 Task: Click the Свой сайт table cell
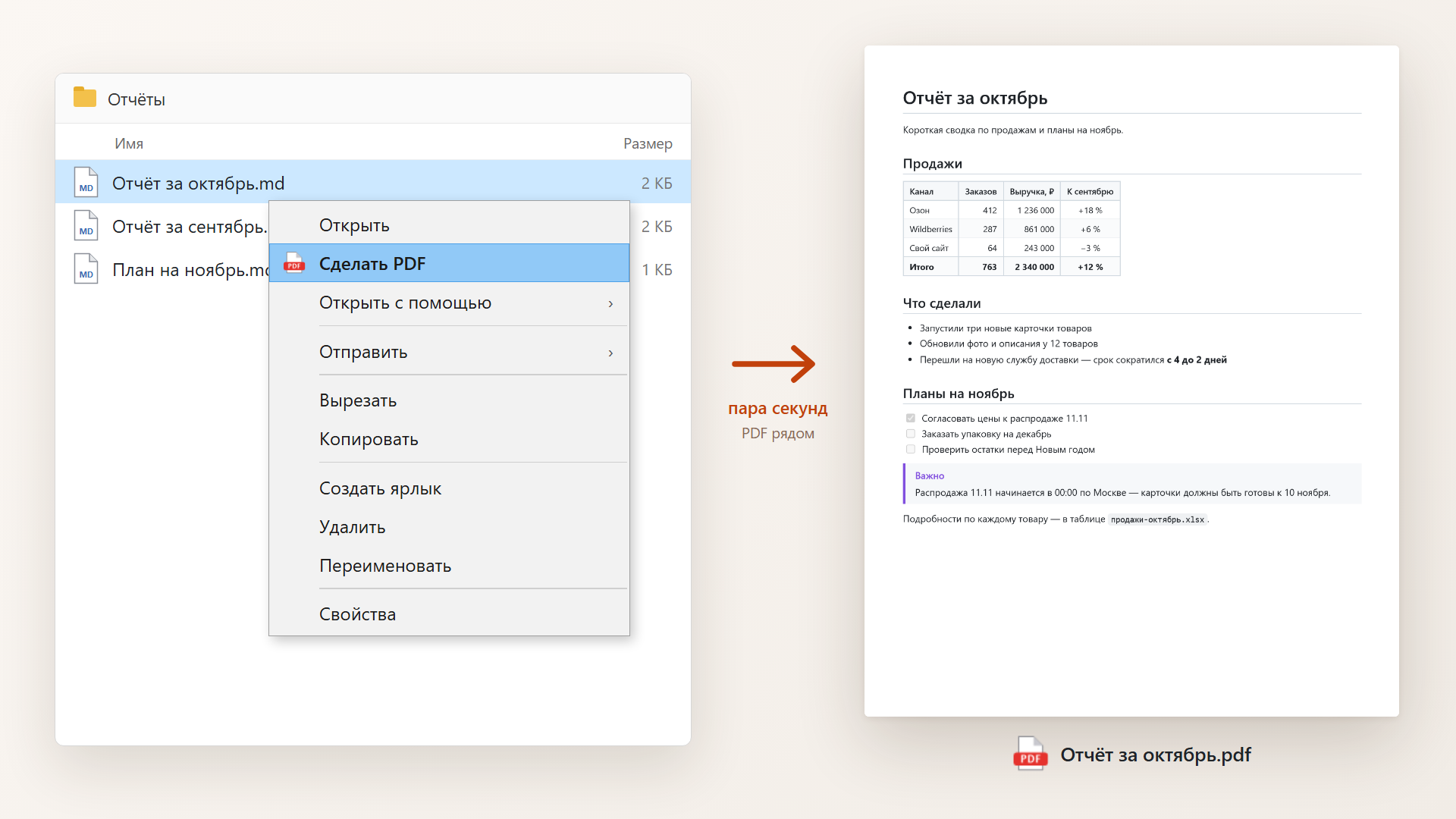(x=930, y=248)
